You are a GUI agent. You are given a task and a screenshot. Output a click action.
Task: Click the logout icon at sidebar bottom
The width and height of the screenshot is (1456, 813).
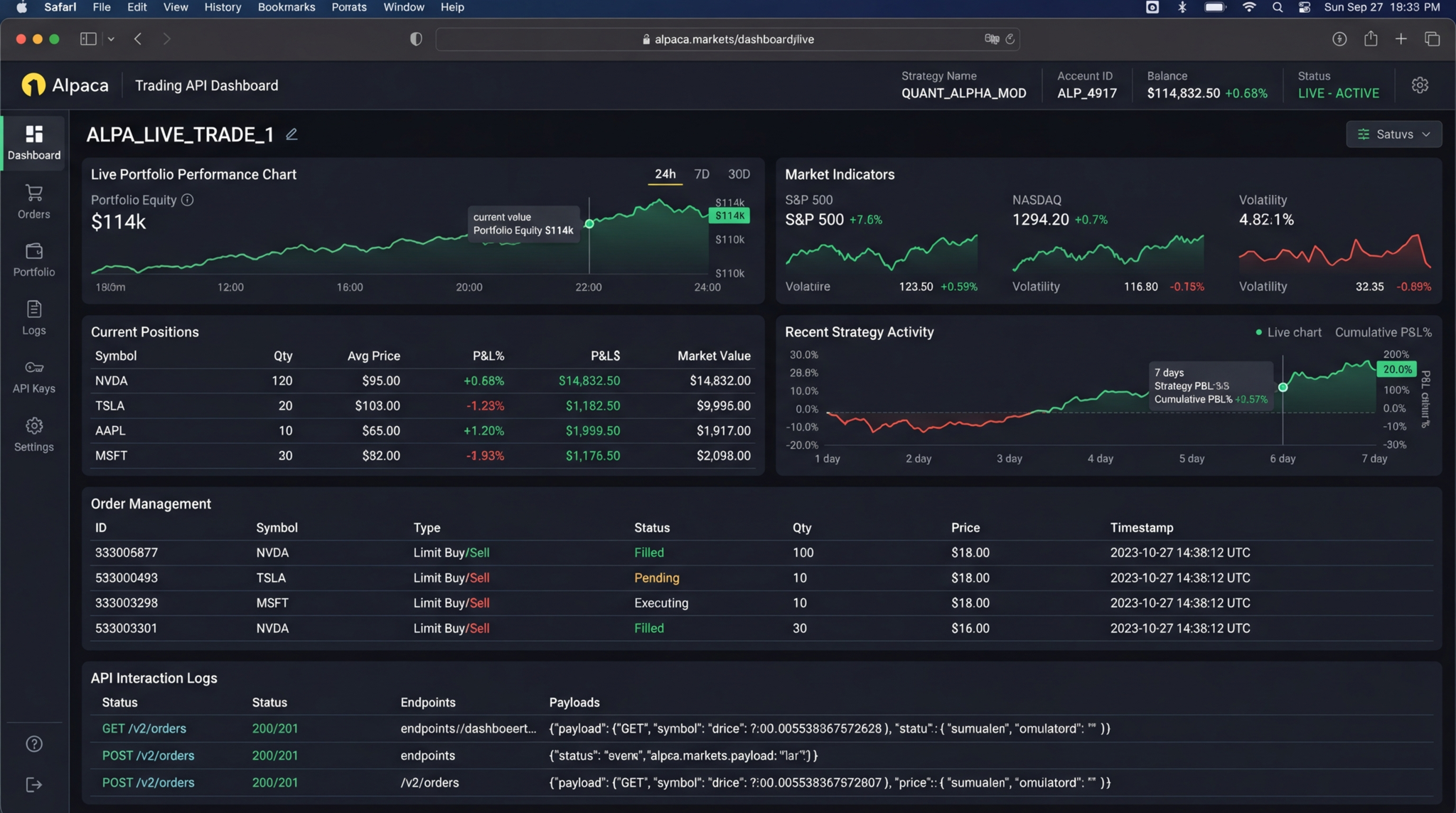pos(33,785)
